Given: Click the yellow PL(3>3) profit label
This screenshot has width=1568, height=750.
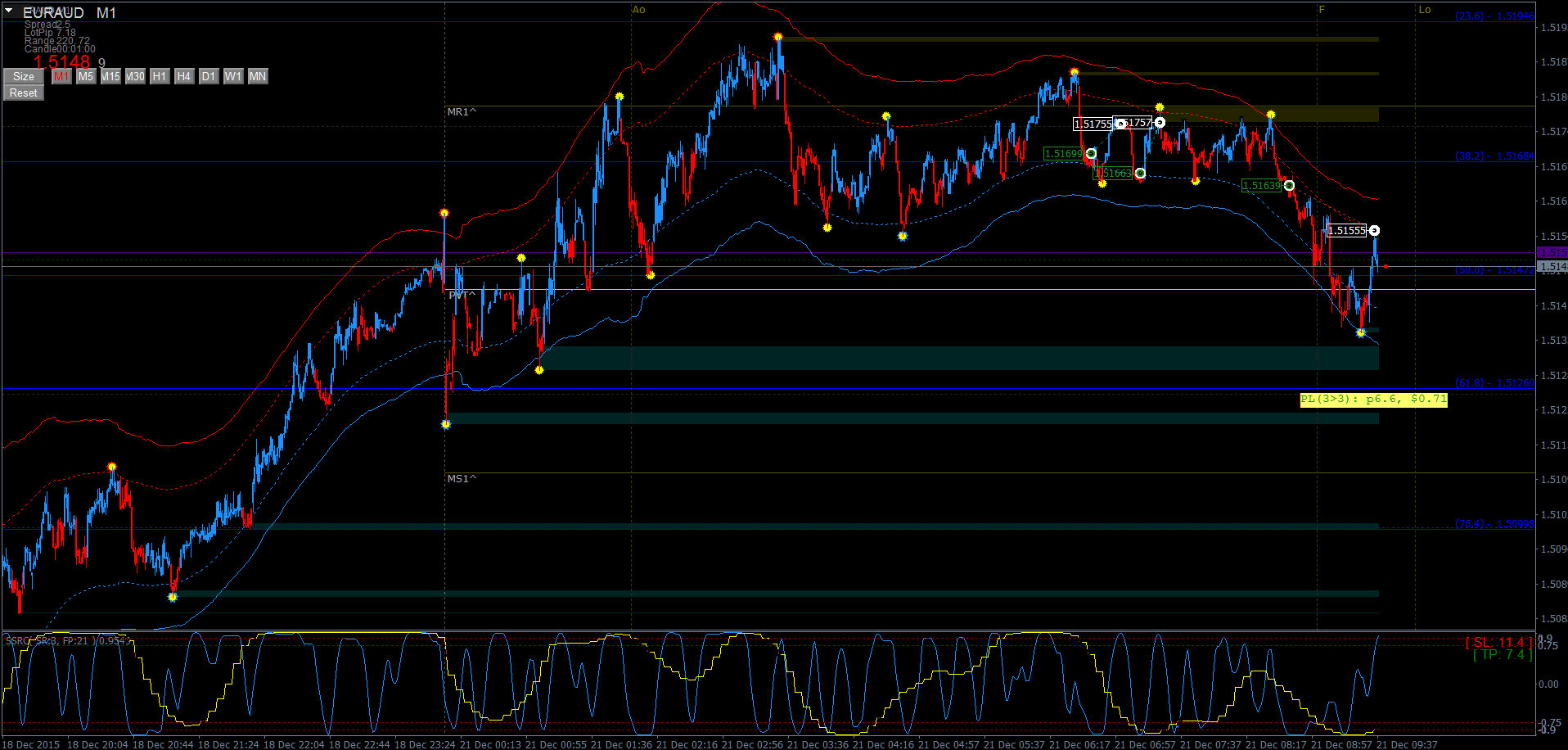Looking at the screenshot, I should (x=1373, y=400).
